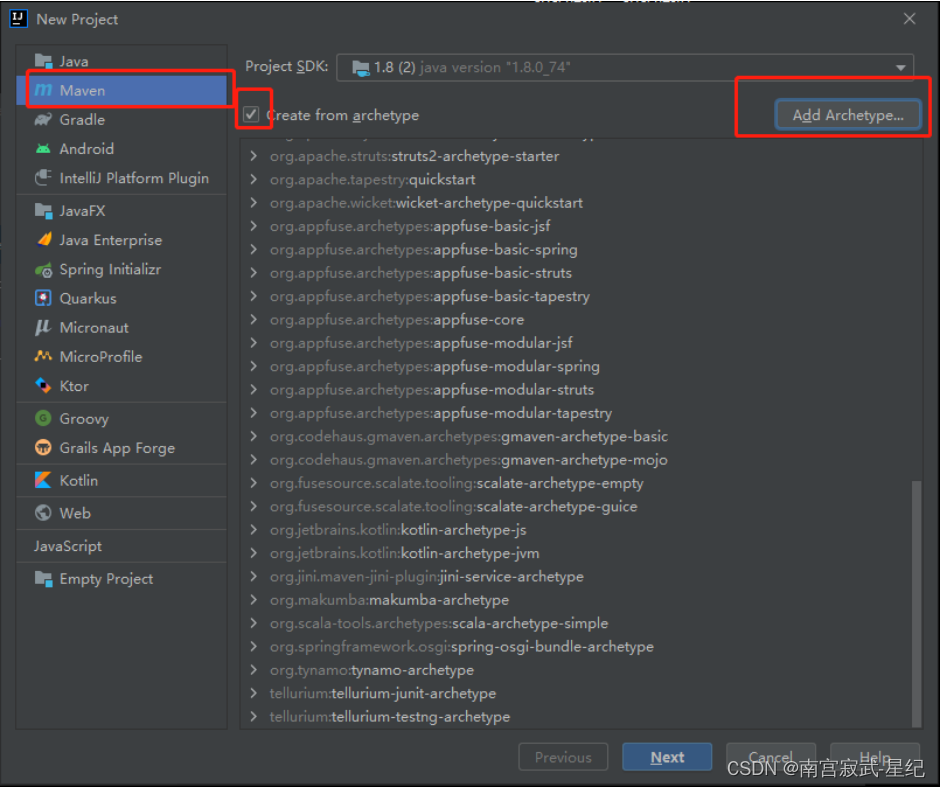This screenshot has width=941, height=788.
Task: Click the Next button
Action: point(667,757)
